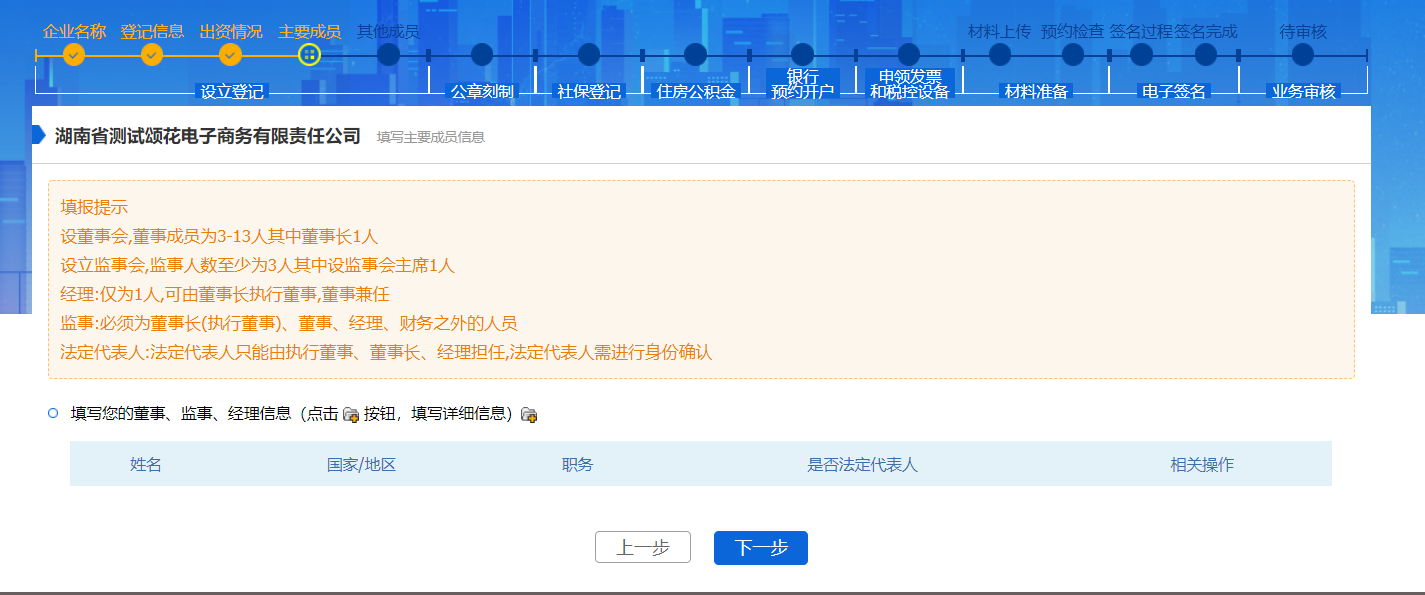Click the 姓名 column header
This screenshot has width=1425, height=595.
146,465
